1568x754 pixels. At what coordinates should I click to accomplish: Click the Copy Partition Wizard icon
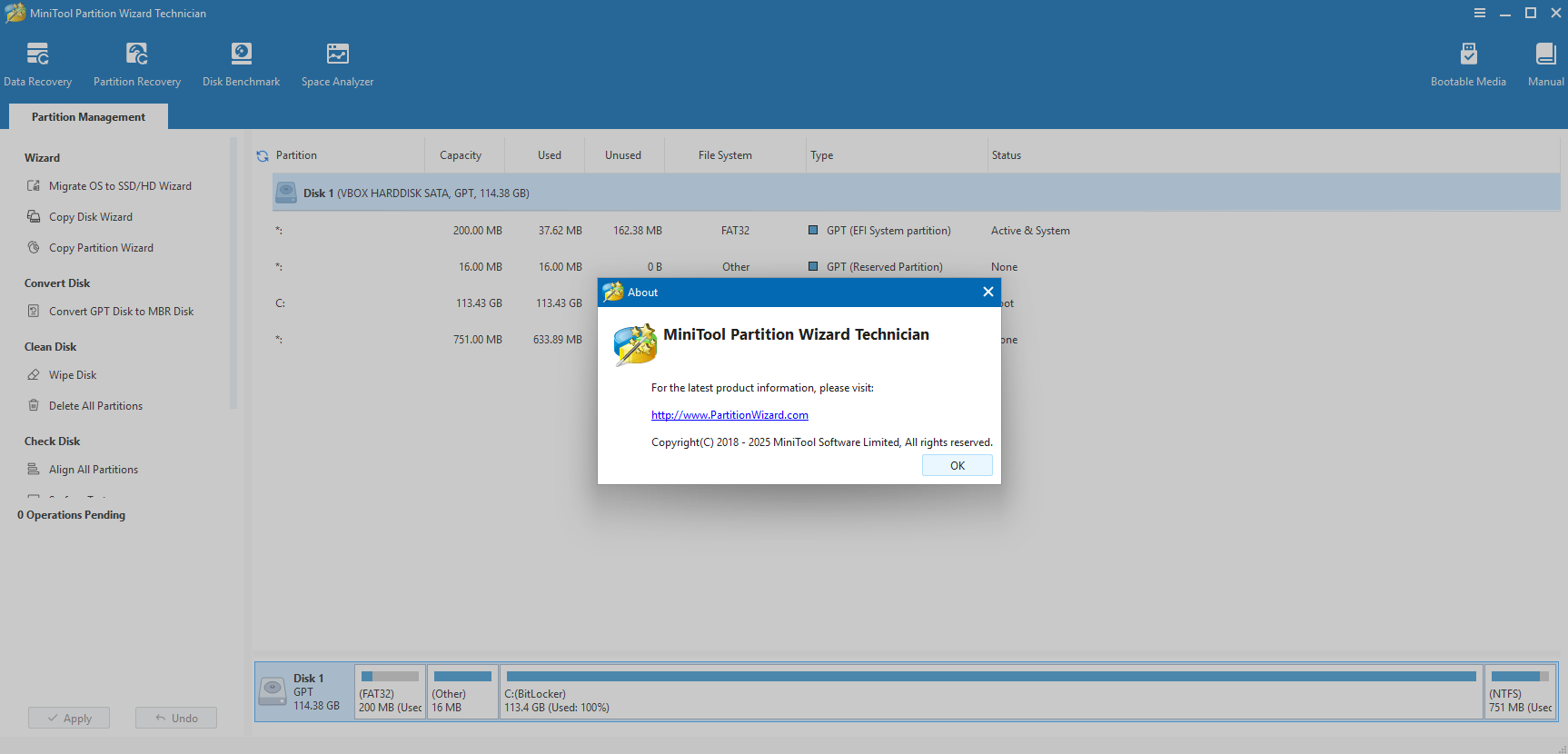click(x=34, y=247)
